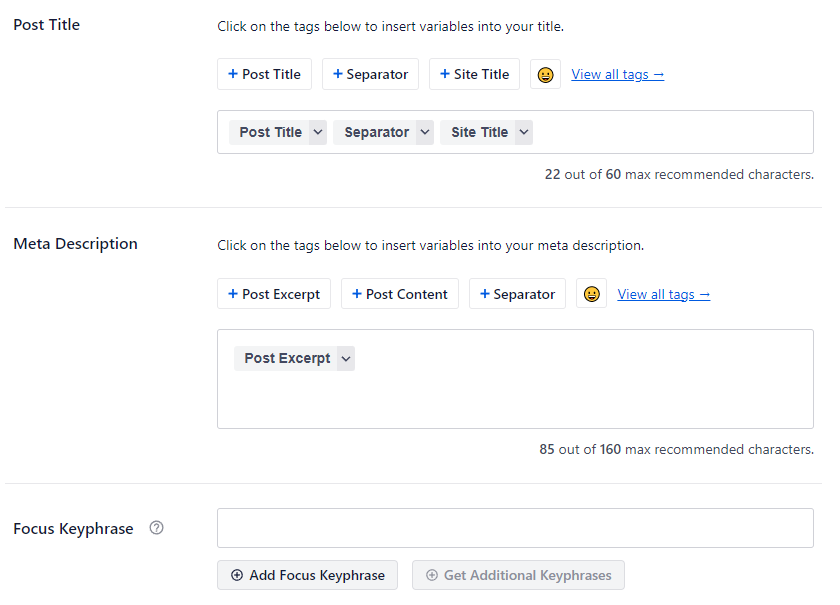Click the Add Focus Keyphrase button
The width and height of the screenshot is (840, 605).
[307, 575]
